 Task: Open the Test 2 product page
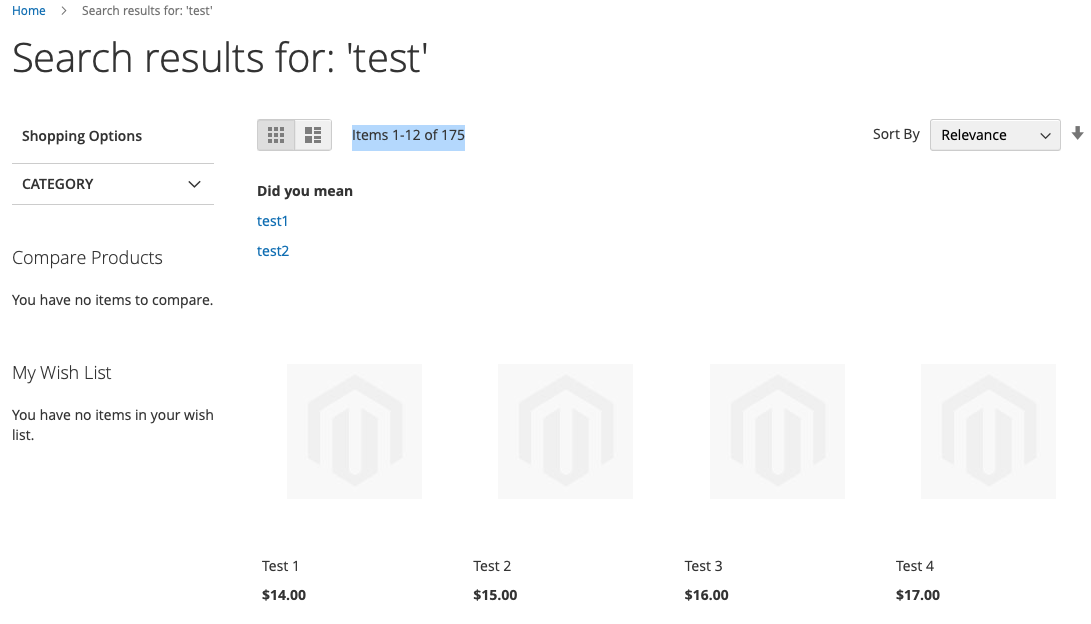pyautogui.click(x=492, y=565)
